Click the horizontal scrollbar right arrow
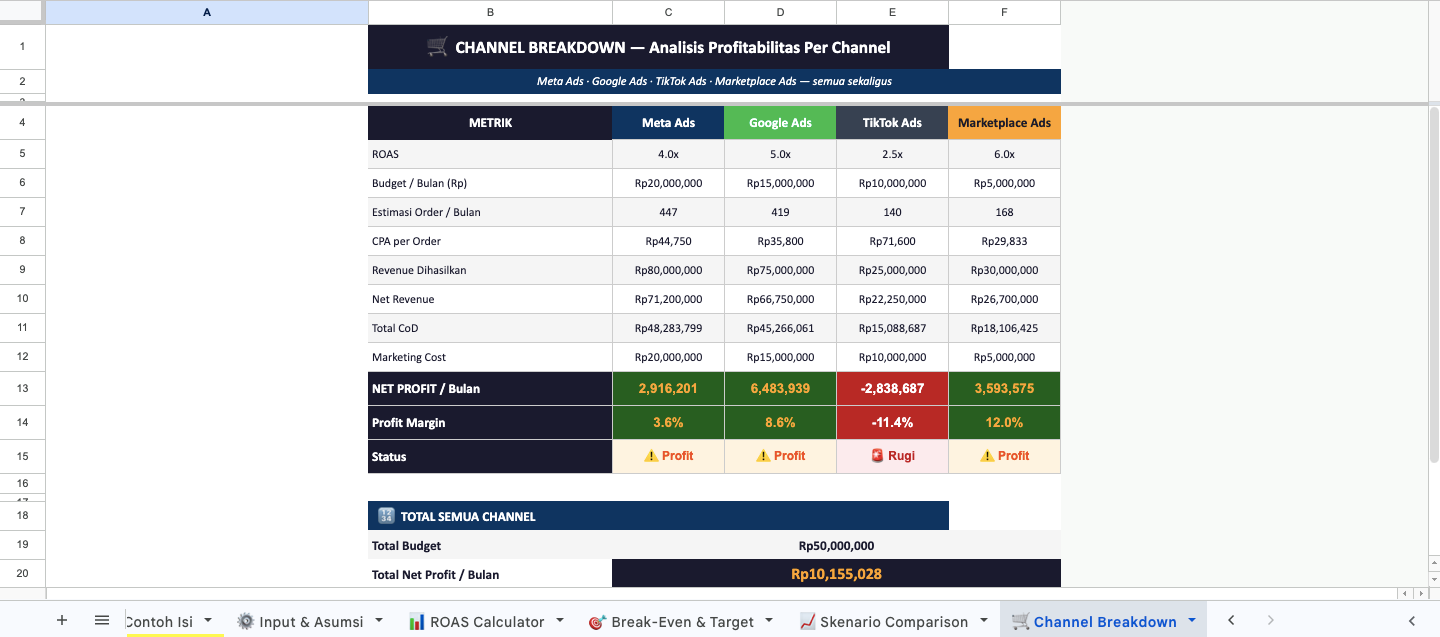Image resolution: width=1440 pixels, height=637 pixels. pos(1420,594)
